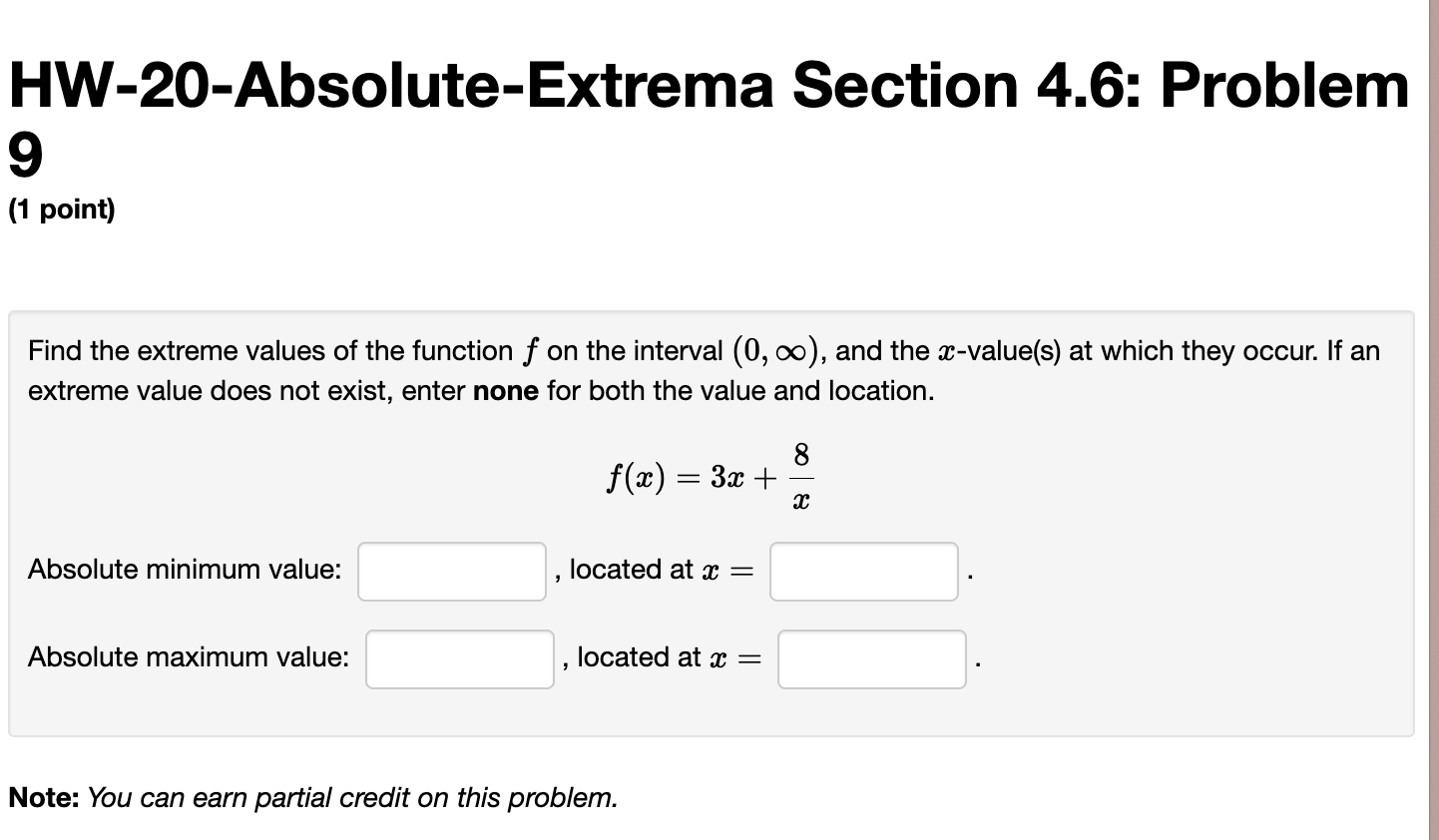Click the period after the minimum answer boxes
The width and height of the screenshot is (1439, 840).
[972, 577]
